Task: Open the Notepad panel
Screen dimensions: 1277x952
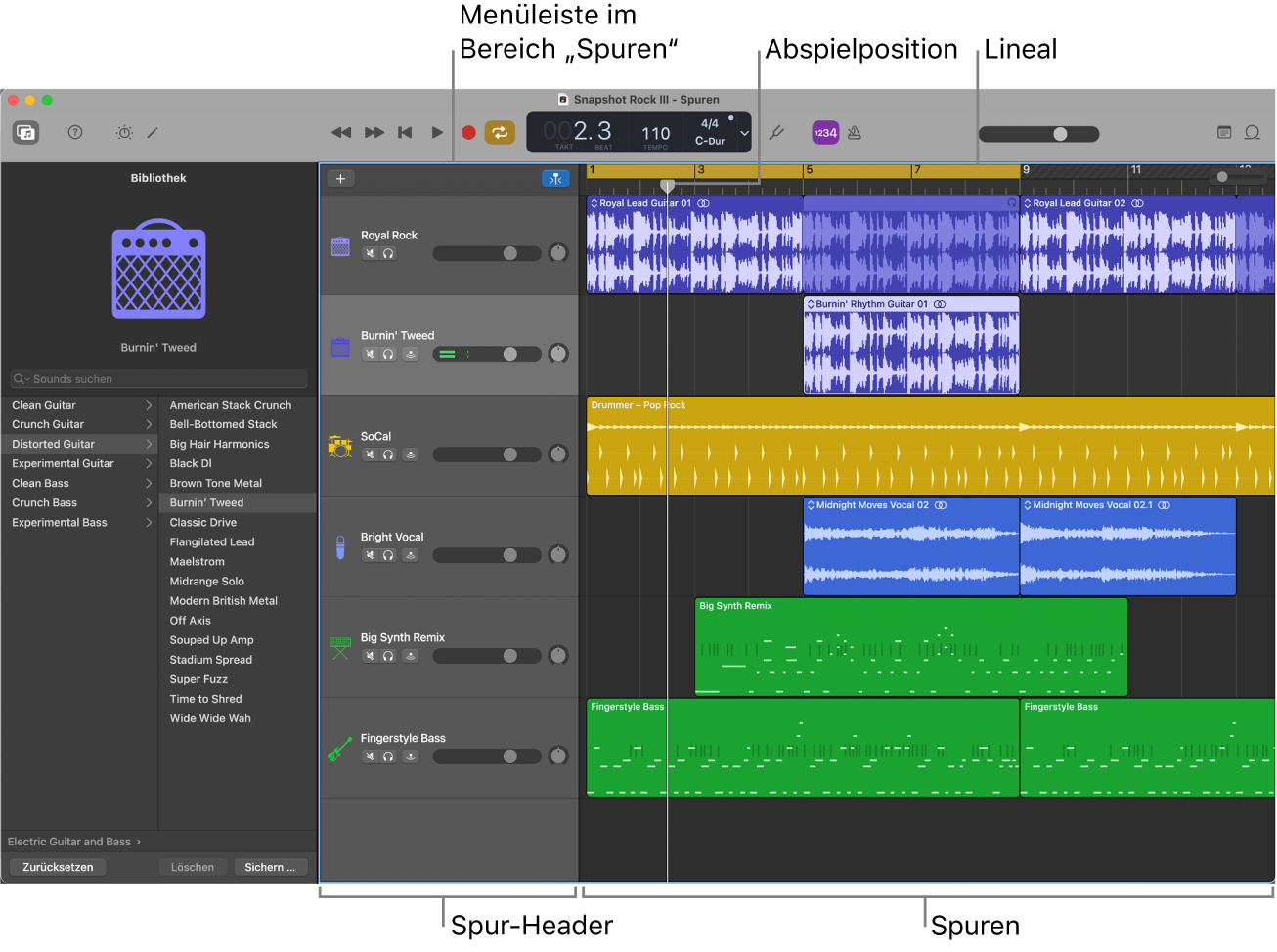Action: [1223, 133]
